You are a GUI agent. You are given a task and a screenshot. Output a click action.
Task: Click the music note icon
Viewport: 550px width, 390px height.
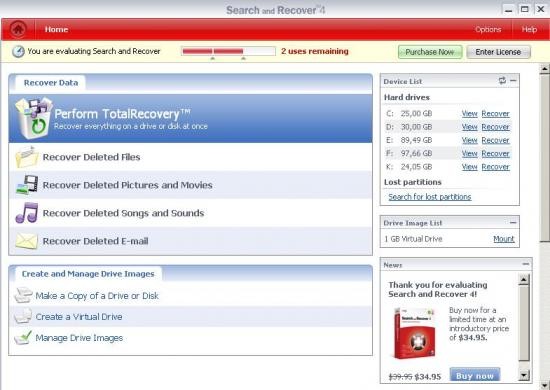click(27, 213)
